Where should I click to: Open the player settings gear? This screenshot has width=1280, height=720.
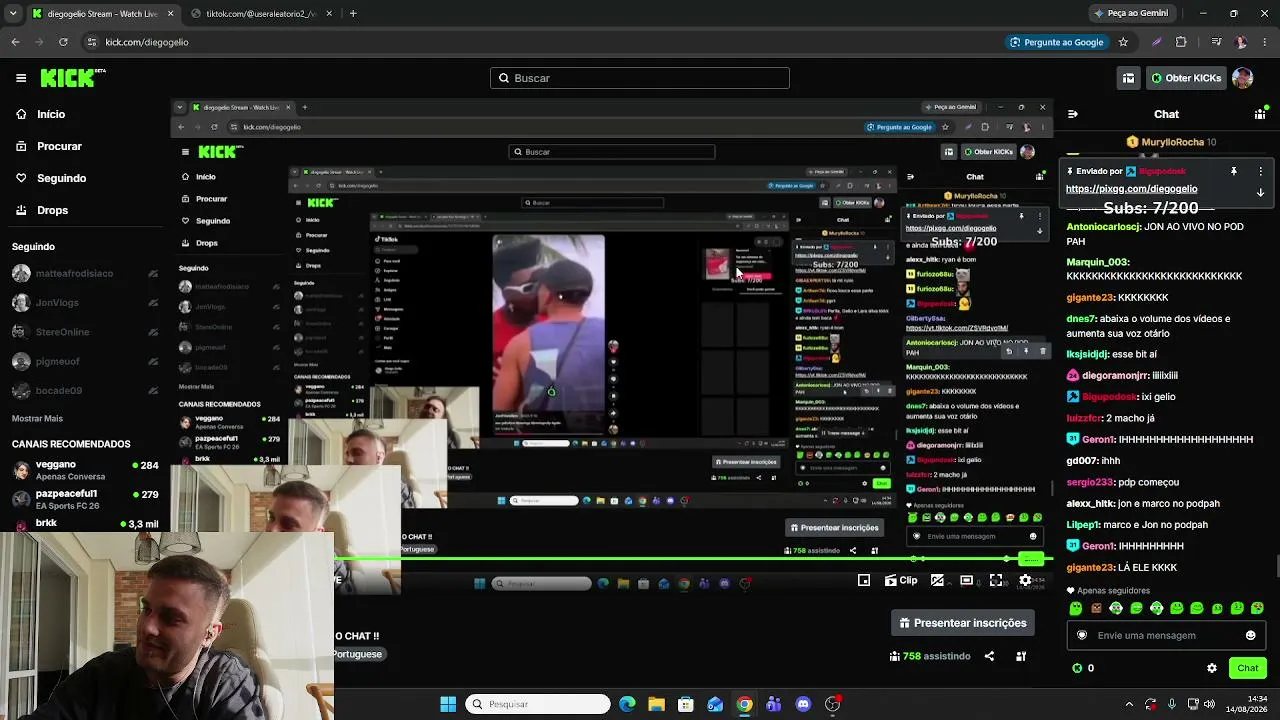[1025, 580]
